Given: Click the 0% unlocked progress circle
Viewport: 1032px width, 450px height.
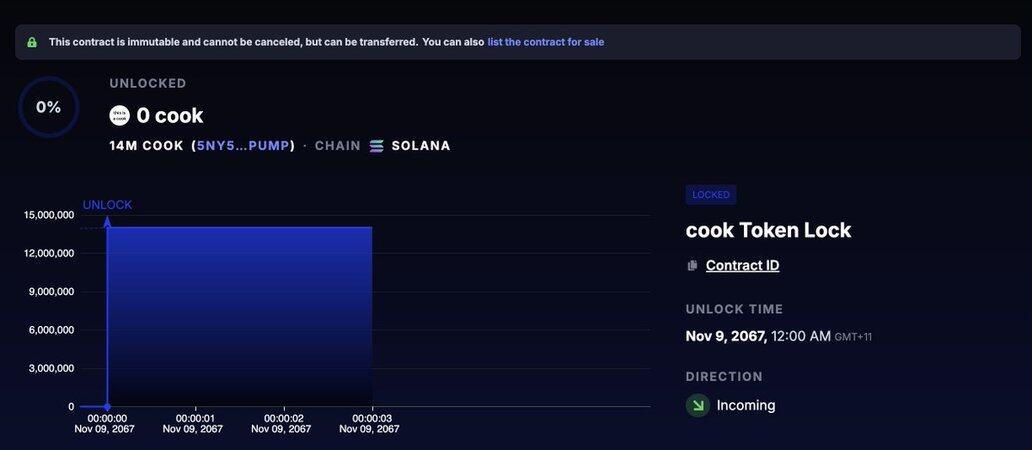Looking at the screenshot, I should pos(49,107).
